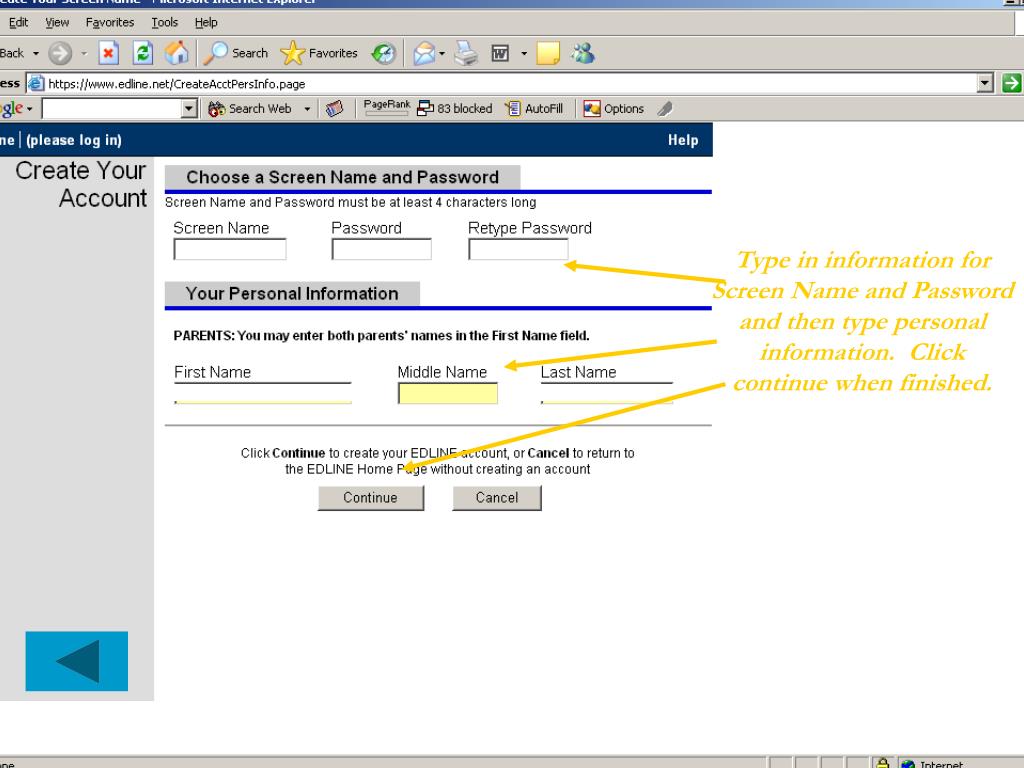Expand the address bar URL dropdown
Viewport: 1024px width, 768px height.
pos(985,83)
